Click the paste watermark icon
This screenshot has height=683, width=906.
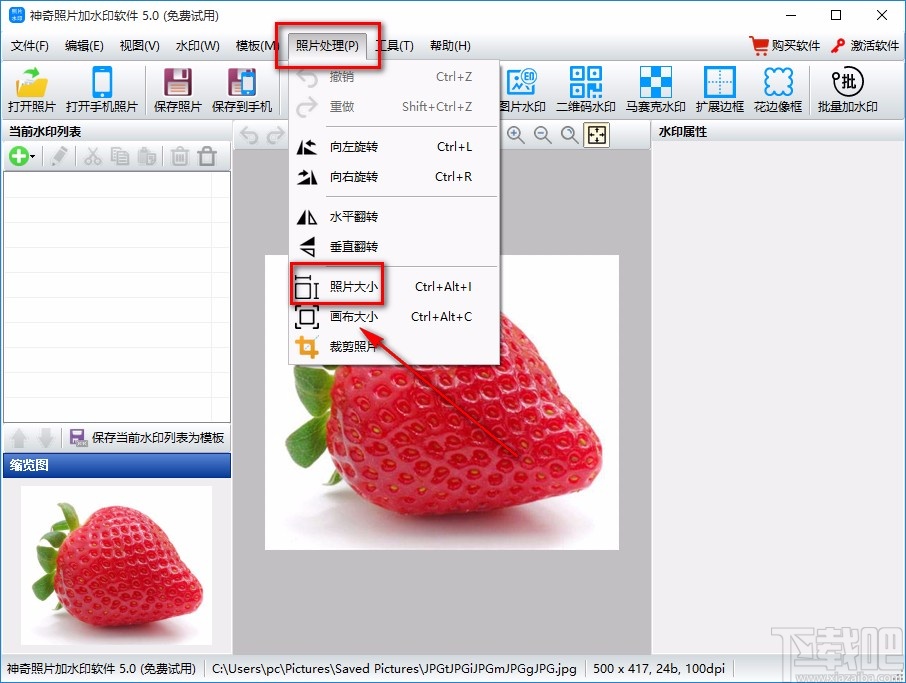[x=147, y=156]
